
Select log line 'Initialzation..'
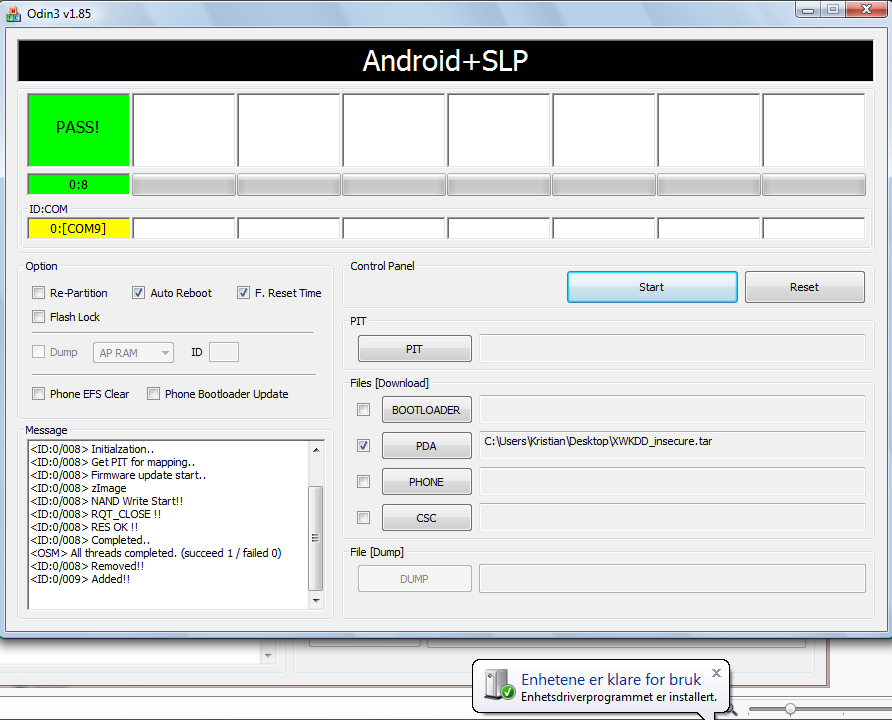point(92,449)
